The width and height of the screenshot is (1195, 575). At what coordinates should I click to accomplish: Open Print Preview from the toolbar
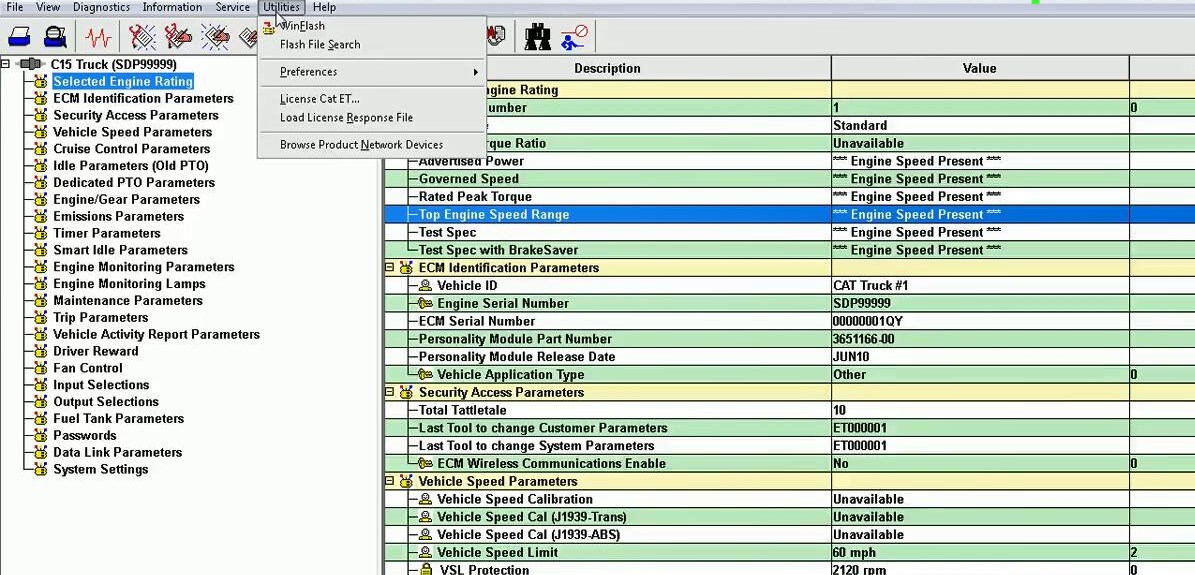click(x=55, y=36)
